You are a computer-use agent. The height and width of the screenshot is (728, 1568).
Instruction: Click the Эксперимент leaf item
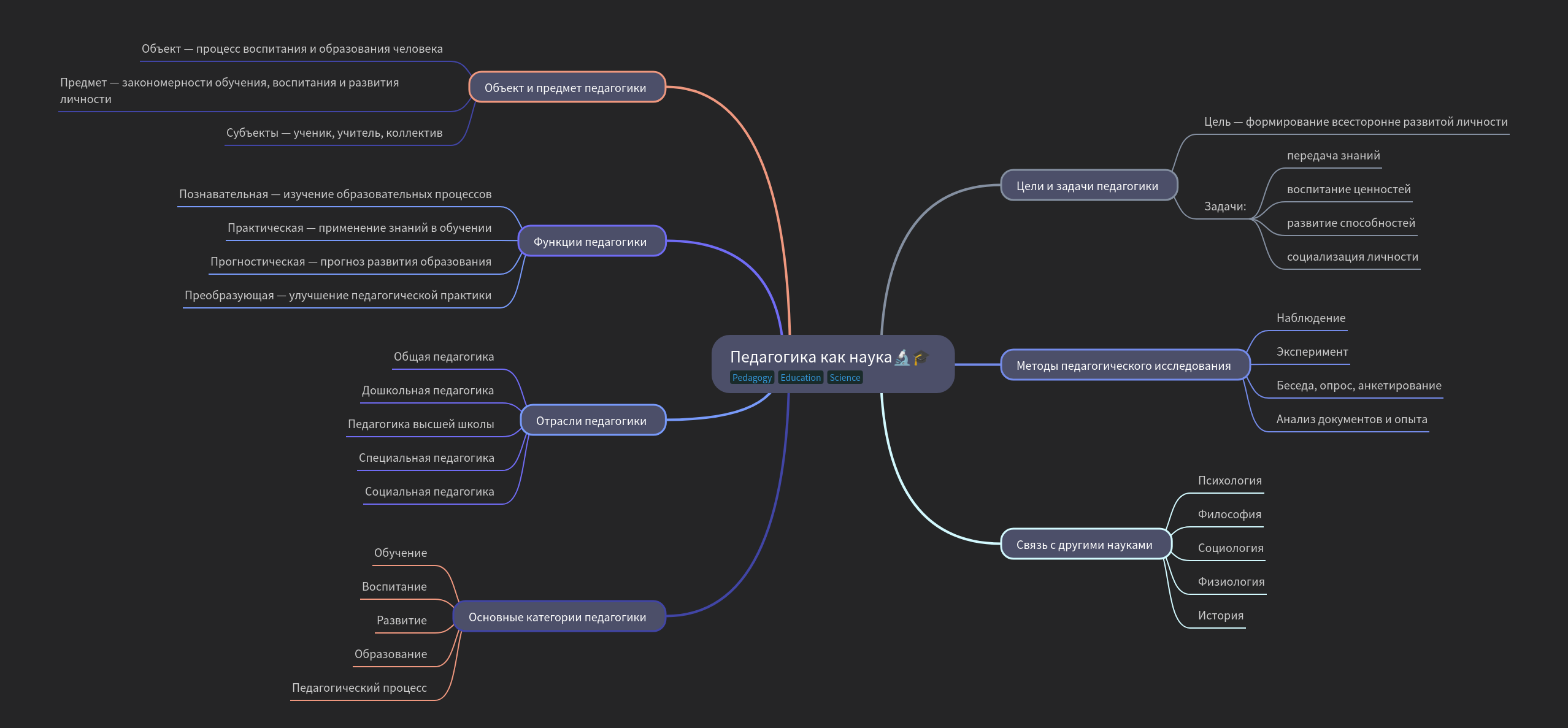pyautogui.click(x=1312, y=352)
